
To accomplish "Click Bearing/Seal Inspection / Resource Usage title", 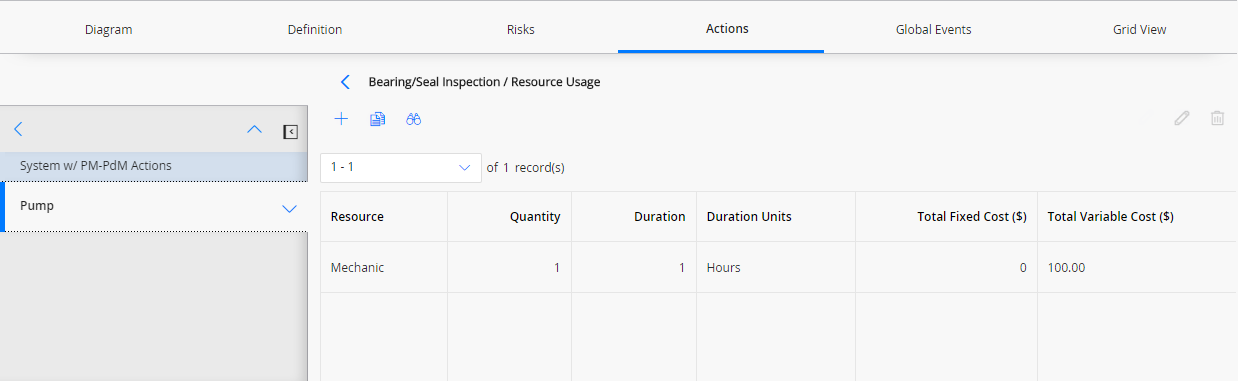I will pyautogui.click(x=484, y=82).
